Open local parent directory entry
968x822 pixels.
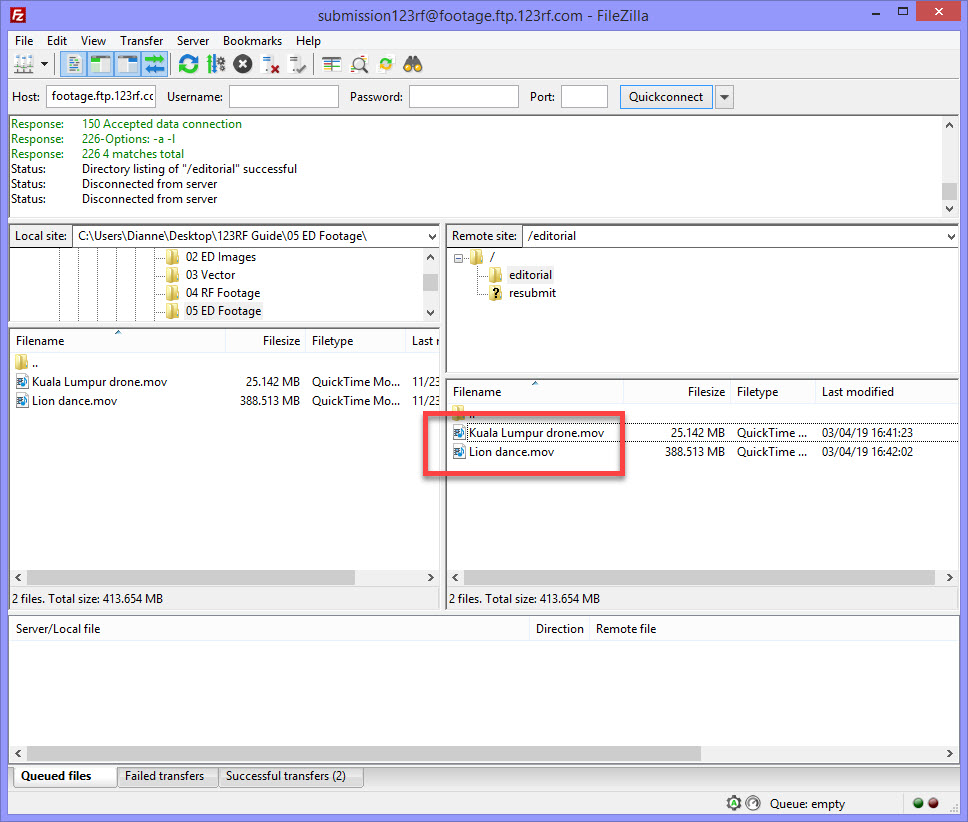(27, 362)
